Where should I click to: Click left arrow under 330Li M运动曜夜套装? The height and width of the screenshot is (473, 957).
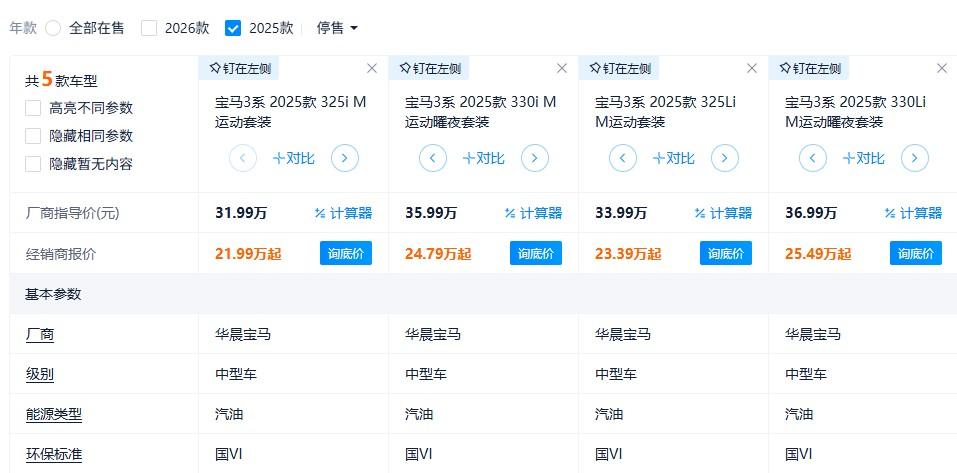click(813, 159)
